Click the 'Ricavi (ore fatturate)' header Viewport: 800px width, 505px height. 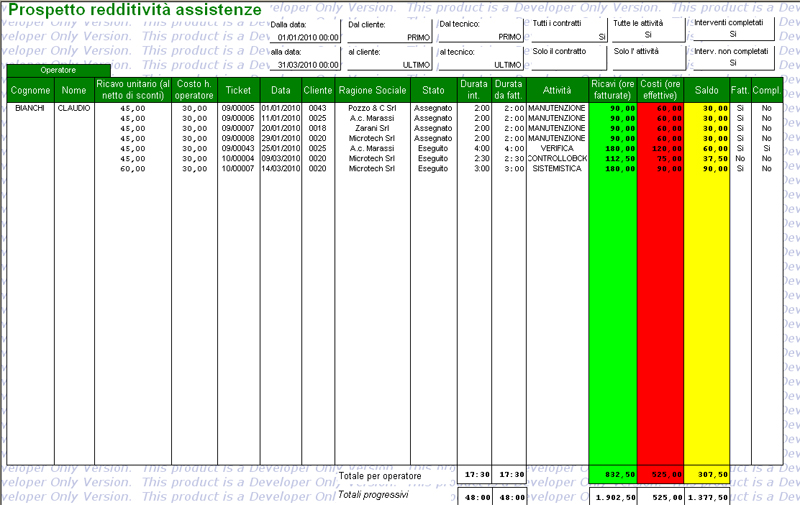613,90
